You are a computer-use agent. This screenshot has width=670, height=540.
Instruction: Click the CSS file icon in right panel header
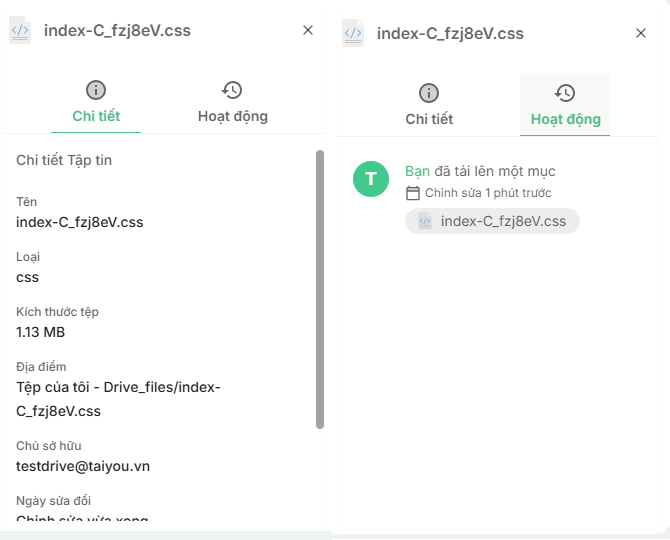353,33
